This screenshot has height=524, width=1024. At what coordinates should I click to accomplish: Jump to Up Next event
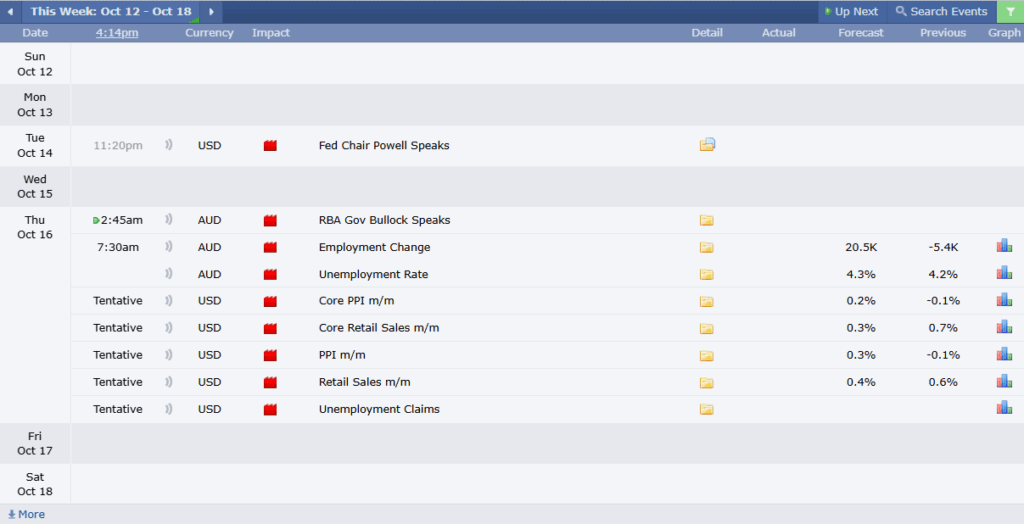851,11
